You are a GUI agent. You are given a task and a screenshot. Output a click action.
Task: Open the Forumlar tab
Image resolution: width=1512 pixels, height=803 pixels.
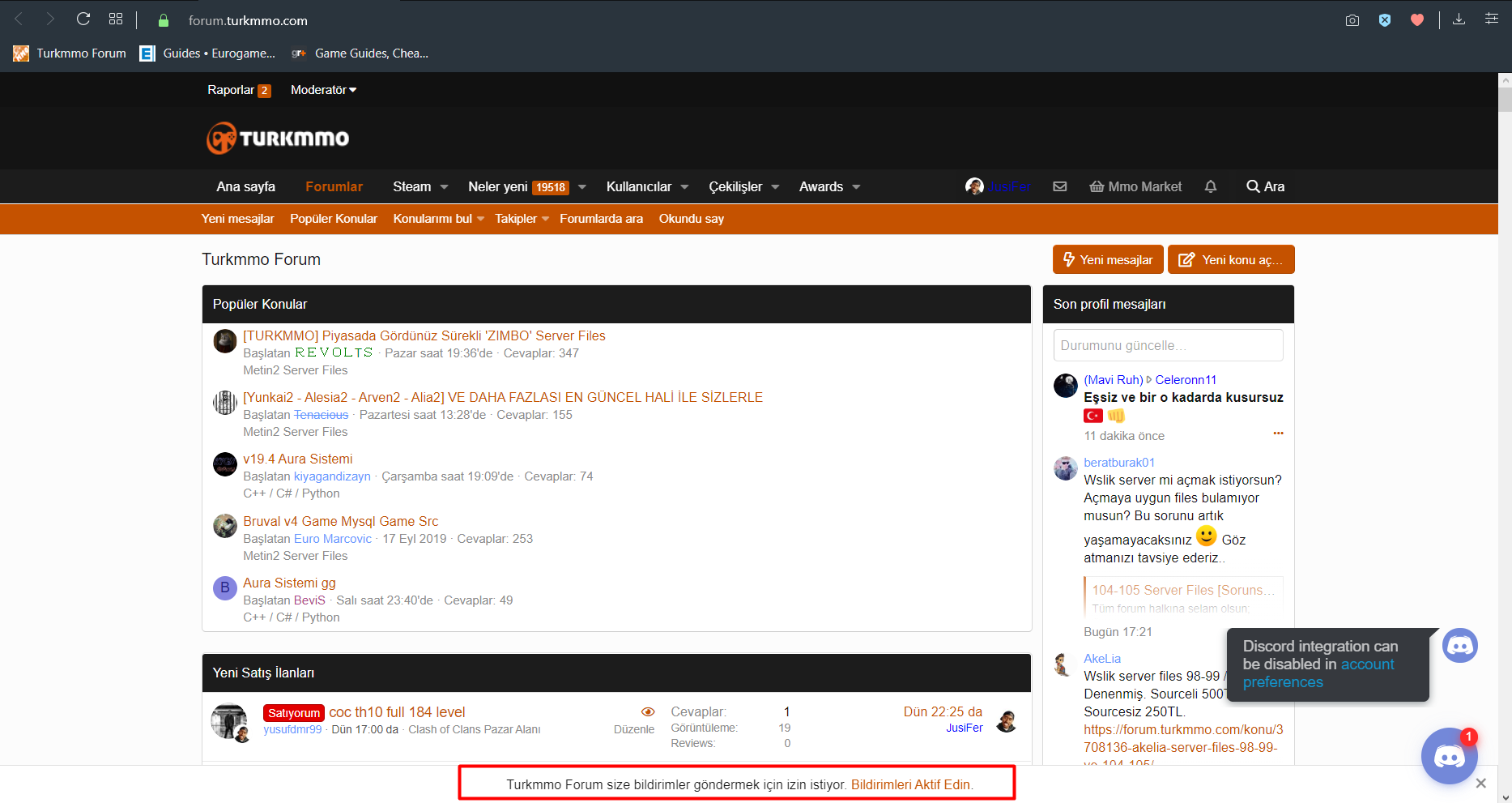click(x=334, y=186)
